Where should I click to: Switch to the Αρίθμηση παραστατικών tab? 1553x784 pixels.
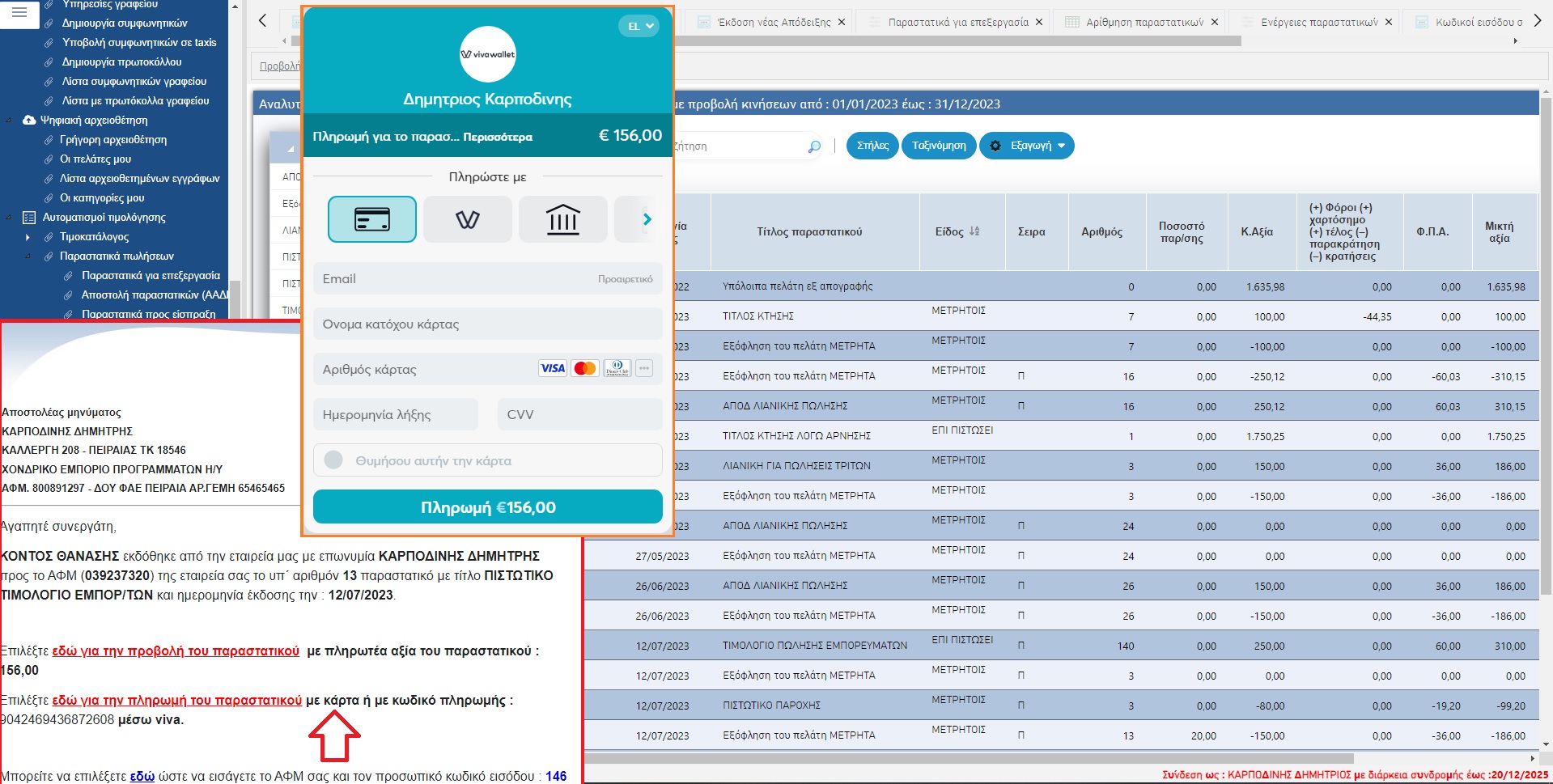click(x=1144, y=22)
